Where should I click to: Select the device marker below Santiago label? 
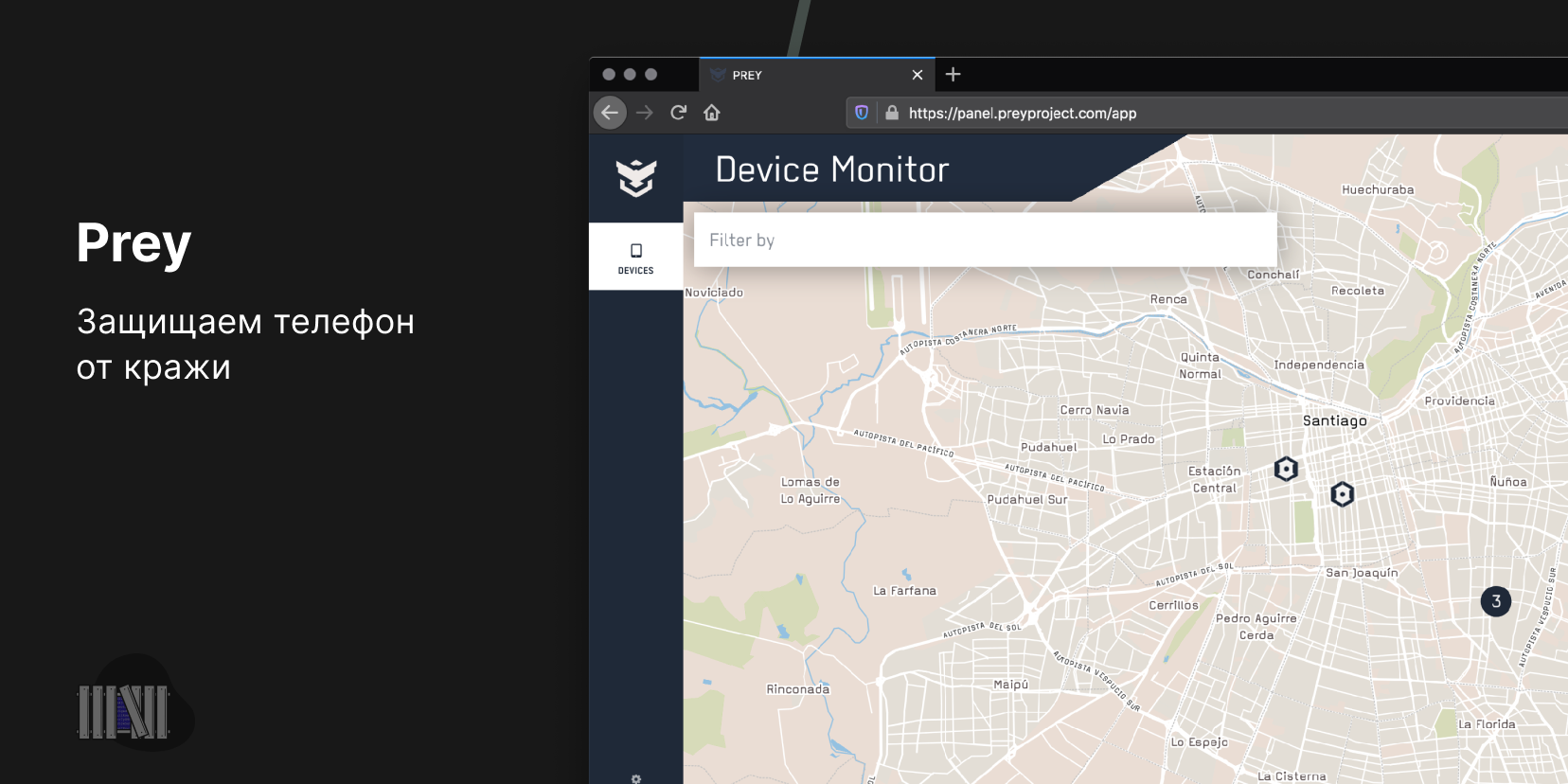click(1343, 494)
